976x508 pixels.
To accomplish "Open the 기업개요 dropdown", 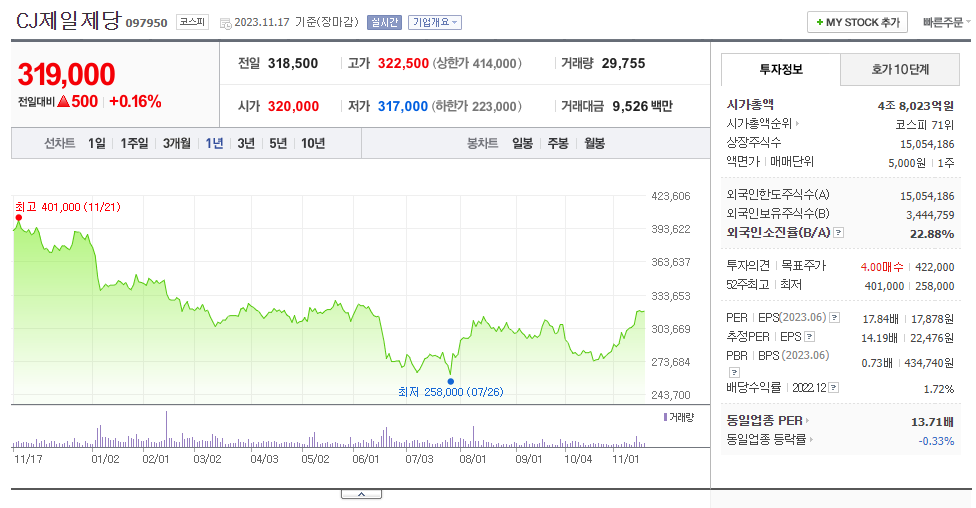I will click(434, 22).
